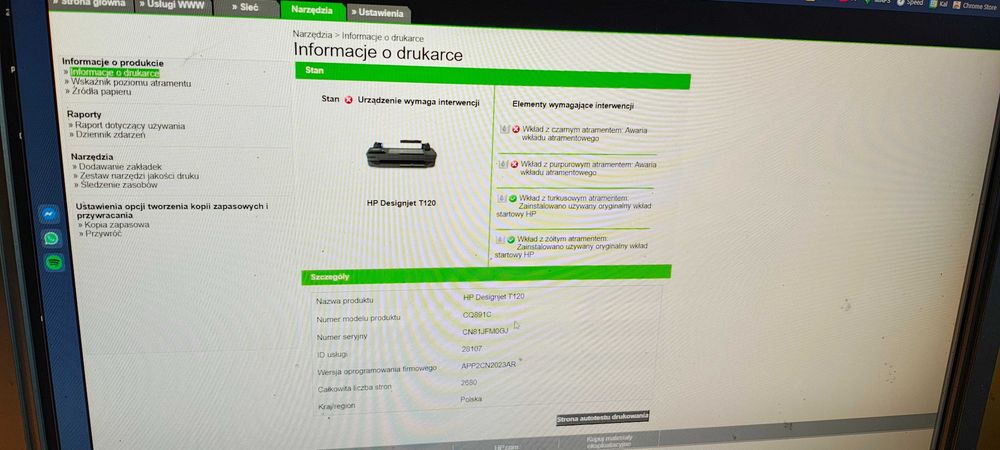Image resolution: width=1000 pixels, height=450 pixels.
Task: Open the HP.com footer link
Action: (504, 447)
